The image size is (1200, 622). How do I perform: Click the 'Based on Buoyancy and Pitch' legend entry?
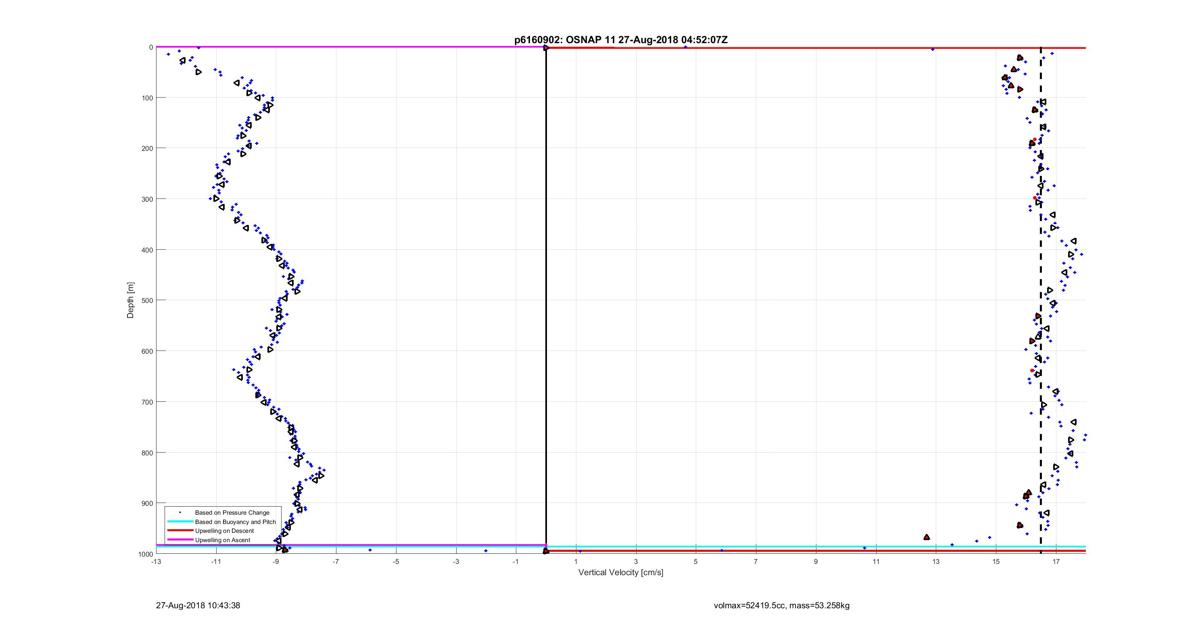pyautogui.click(x=235, y=522)
